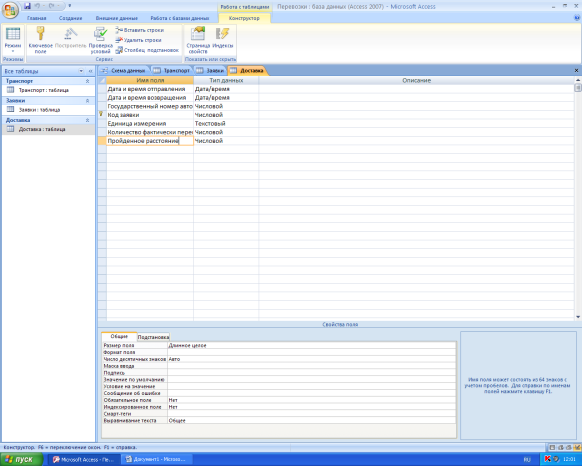The height and width of the screenshot is (466, 582).
Task: Click the Save floppy disk icon
Action: click(27, 6)
